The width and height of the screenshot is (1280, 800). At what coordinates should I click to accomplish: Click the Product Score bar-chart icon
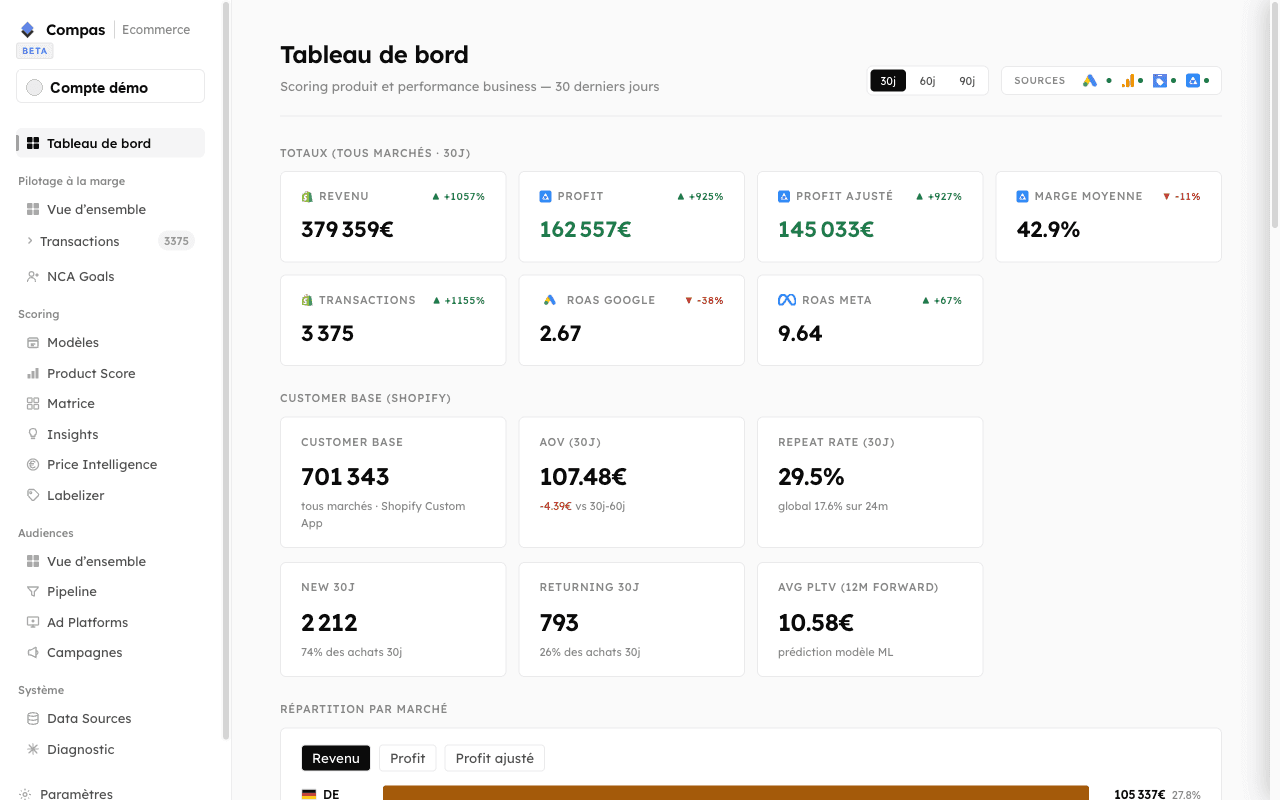click(33, 373)
